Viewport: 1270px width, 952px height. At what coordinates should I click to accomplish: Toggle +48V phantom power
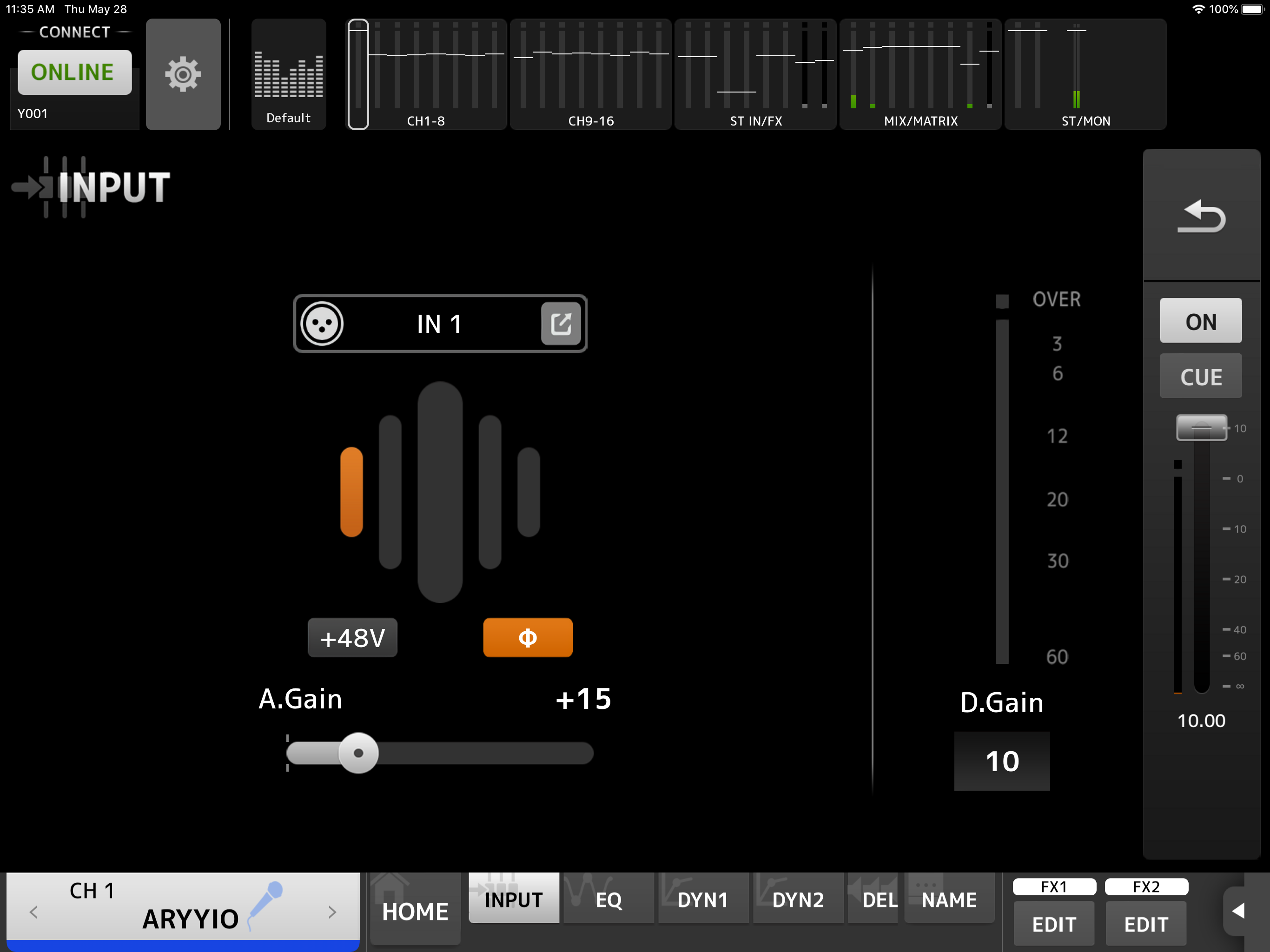click(352, 637)
